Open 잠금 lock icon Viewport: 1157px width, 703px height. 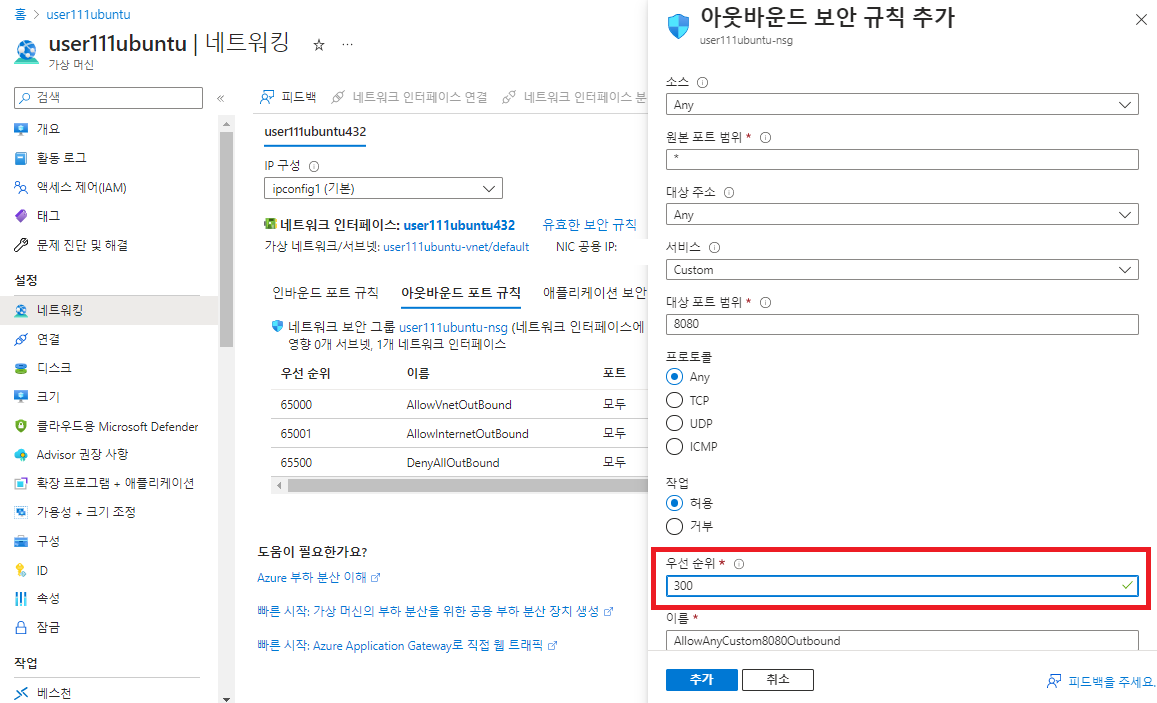(21, 628)
